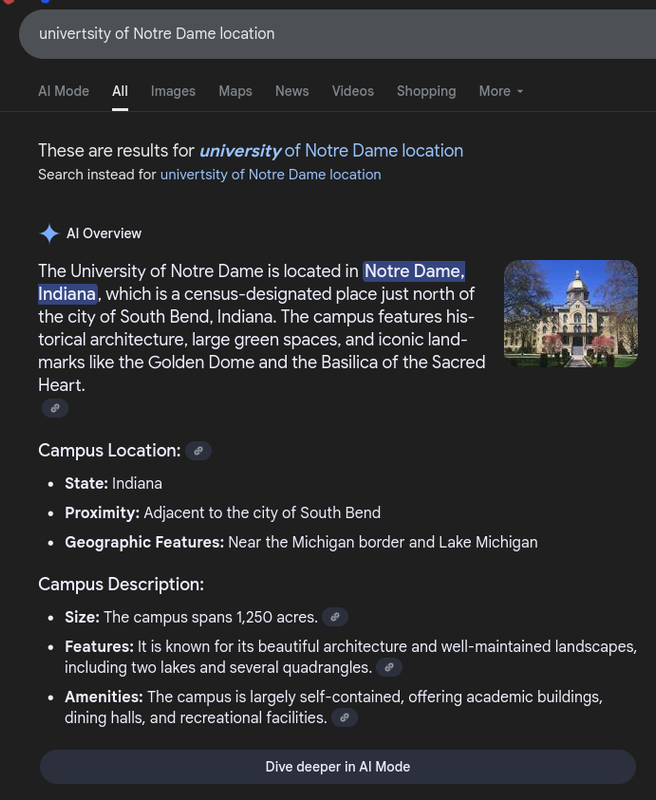Viewport: 656px width, 800px height.
Task: Click 'Dive deeper in AI Mode' button
Action: 338,767
